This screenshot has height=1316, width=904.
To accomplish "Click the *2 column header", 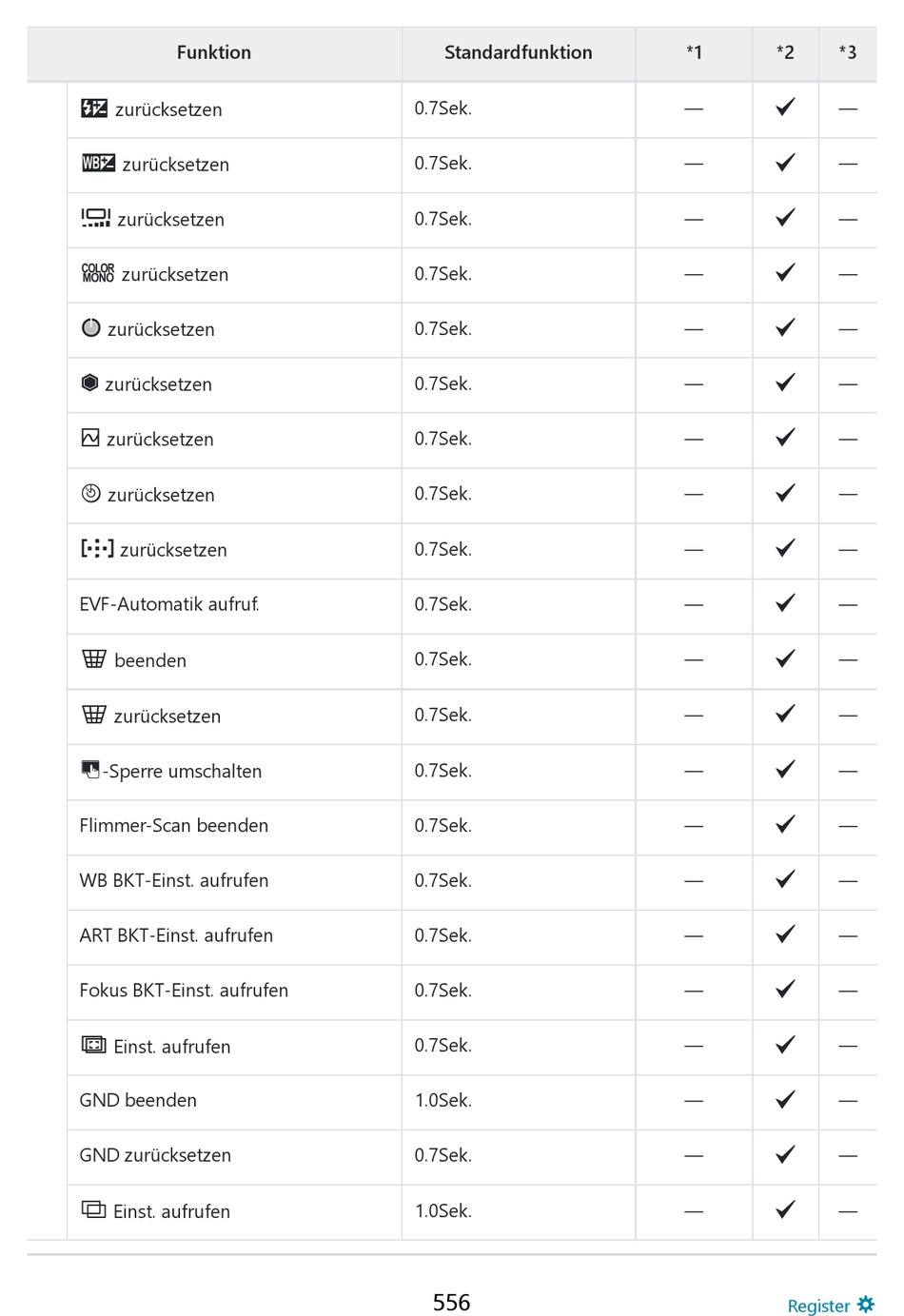I will pyautogui.click(x=785, y=53).
